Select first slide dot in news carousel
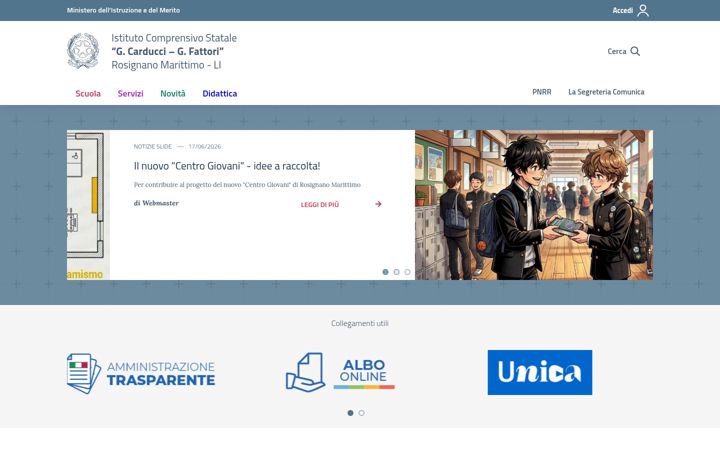 pyautogui.click(x=385, y=272)
